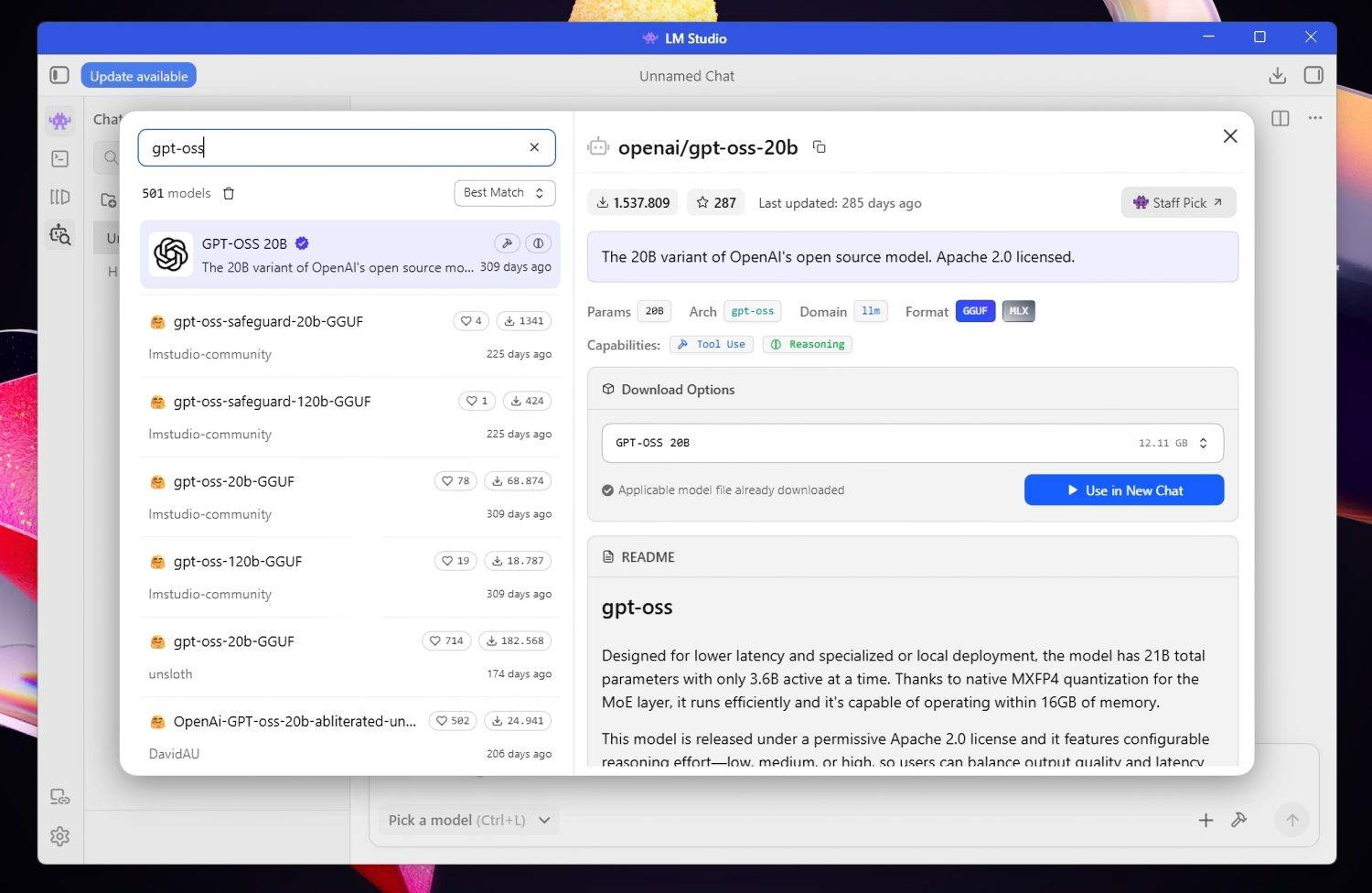Click the Unnamed Chat title
1372x893 pixels.
[687, 76]
